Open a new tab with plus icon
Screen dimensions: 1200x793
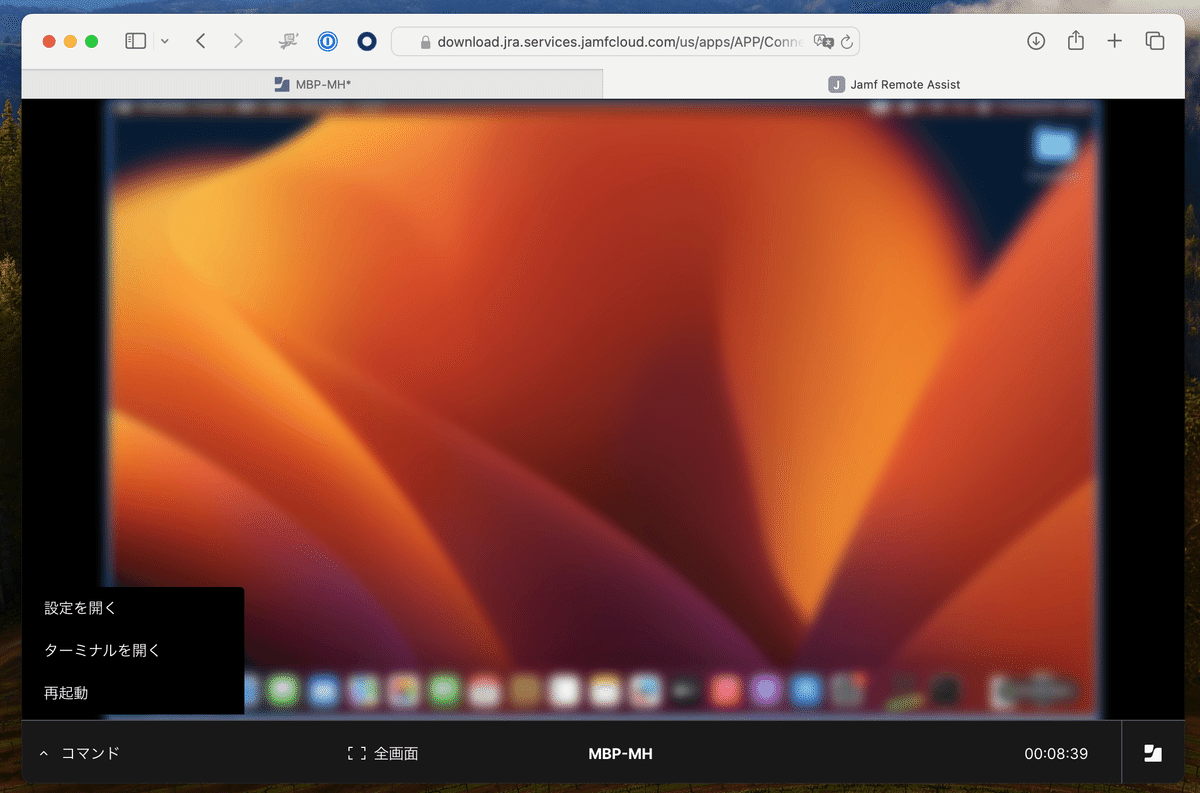tap(1115, 41)
